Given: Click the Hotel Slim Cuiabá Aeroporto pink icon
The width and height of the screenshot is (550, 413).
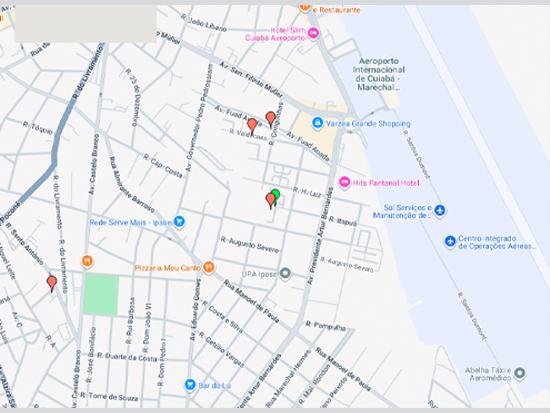Looking at the screenshot, I should pos(314,34).
